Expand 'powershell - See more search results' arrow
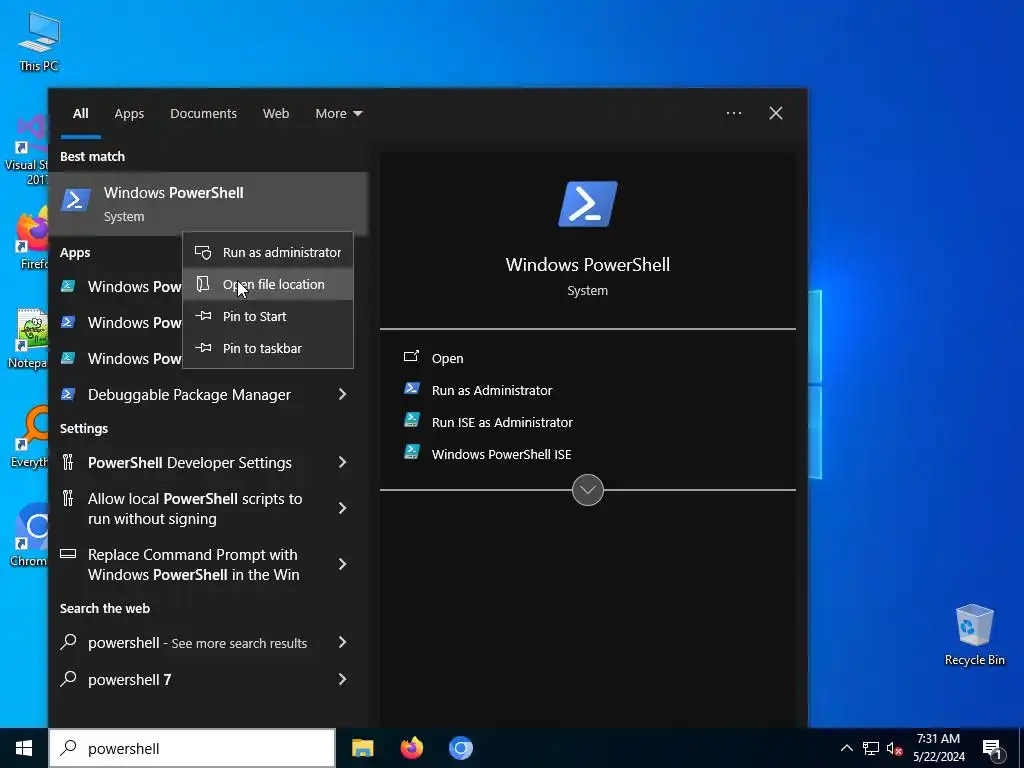Screen dimensions: 1024x768 pos(342,643)
